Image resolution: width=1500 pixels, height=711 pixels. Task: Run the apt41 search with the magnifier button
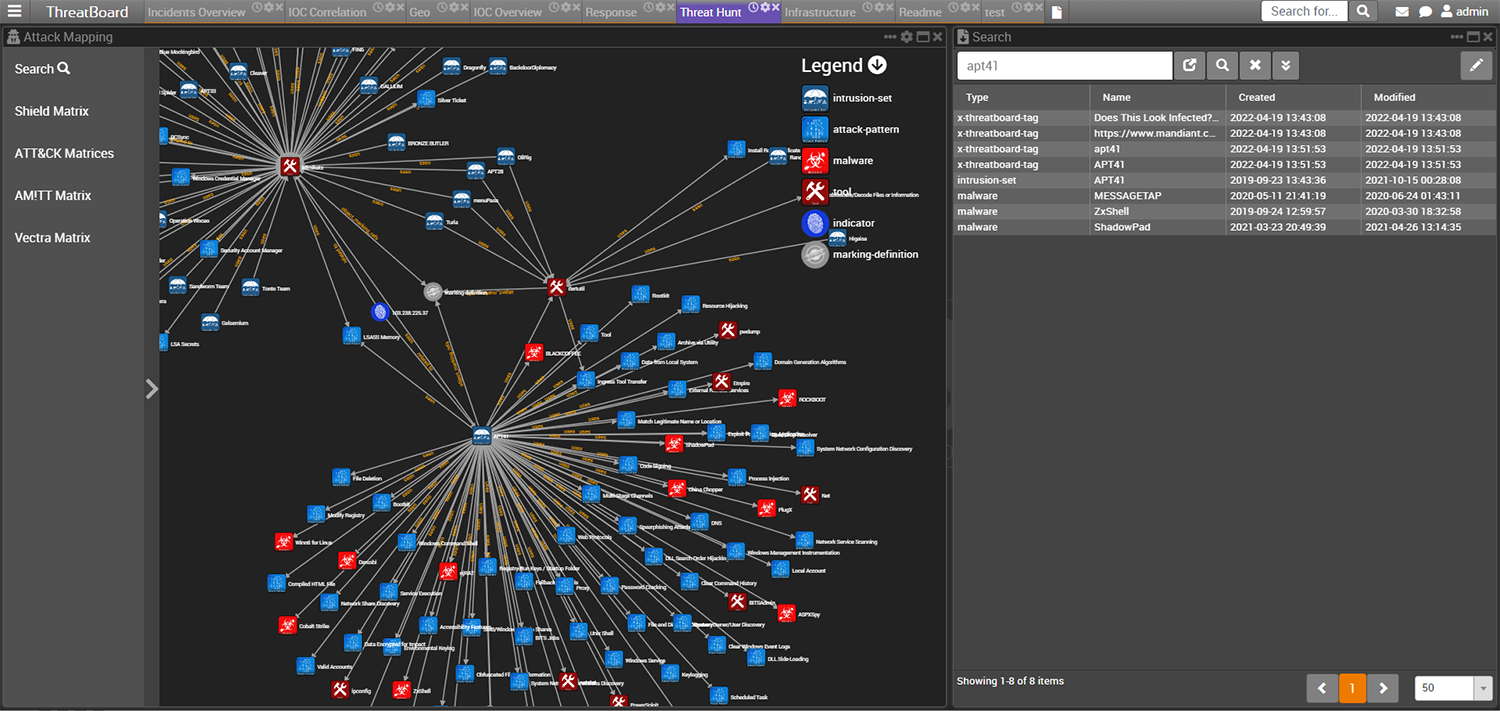[x=1222, y=65]
